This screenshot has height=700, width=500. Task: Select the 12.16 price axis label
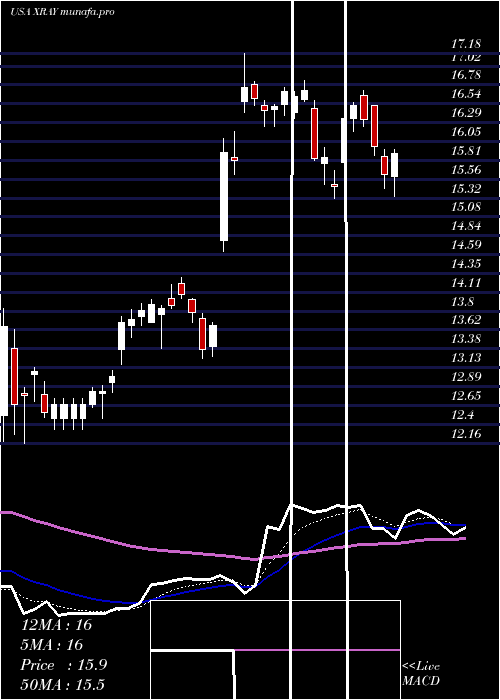[x=466, y=433]
